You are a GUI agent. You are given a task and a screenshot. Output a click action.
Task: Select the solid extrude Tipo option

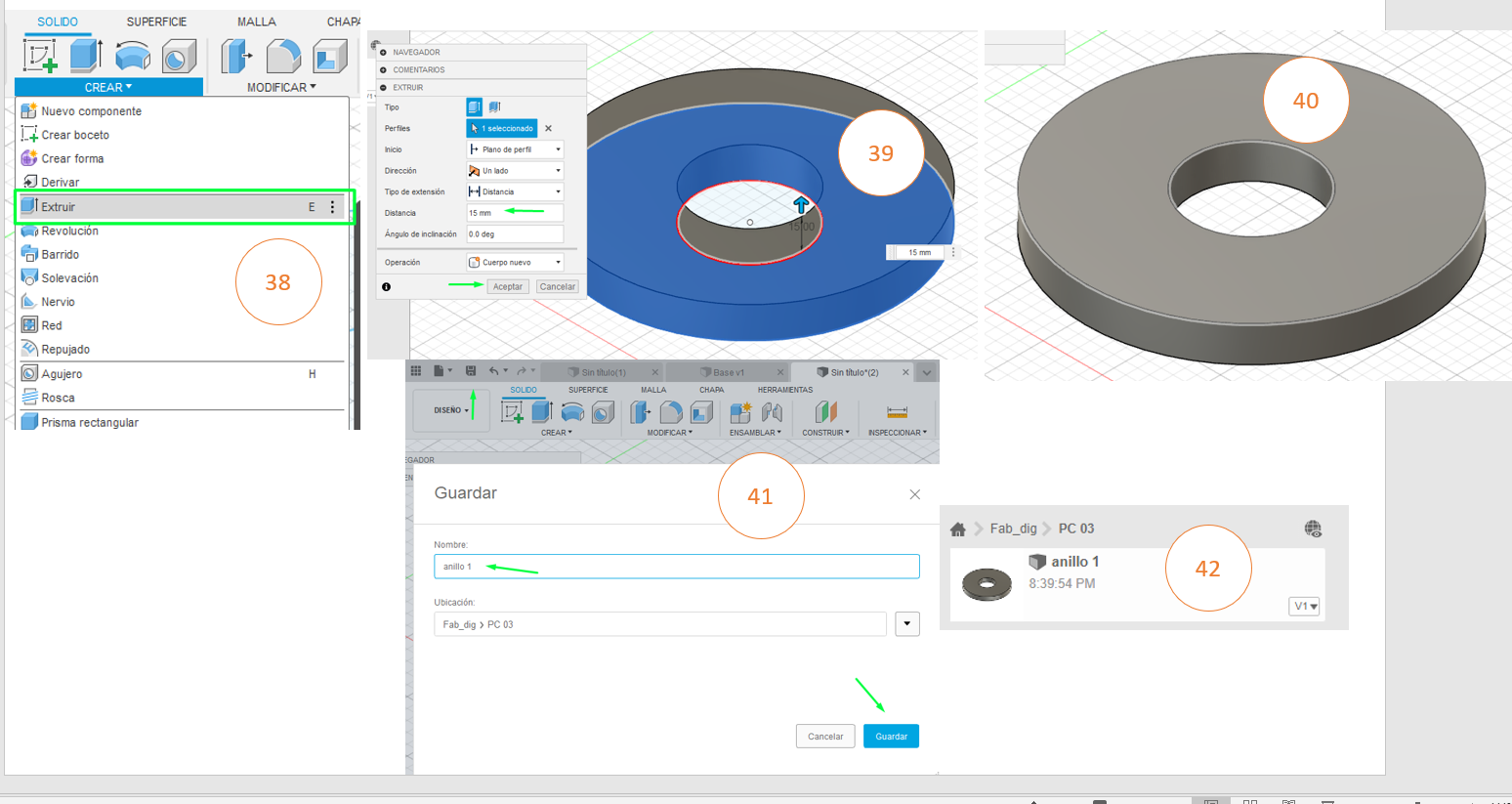474,106
